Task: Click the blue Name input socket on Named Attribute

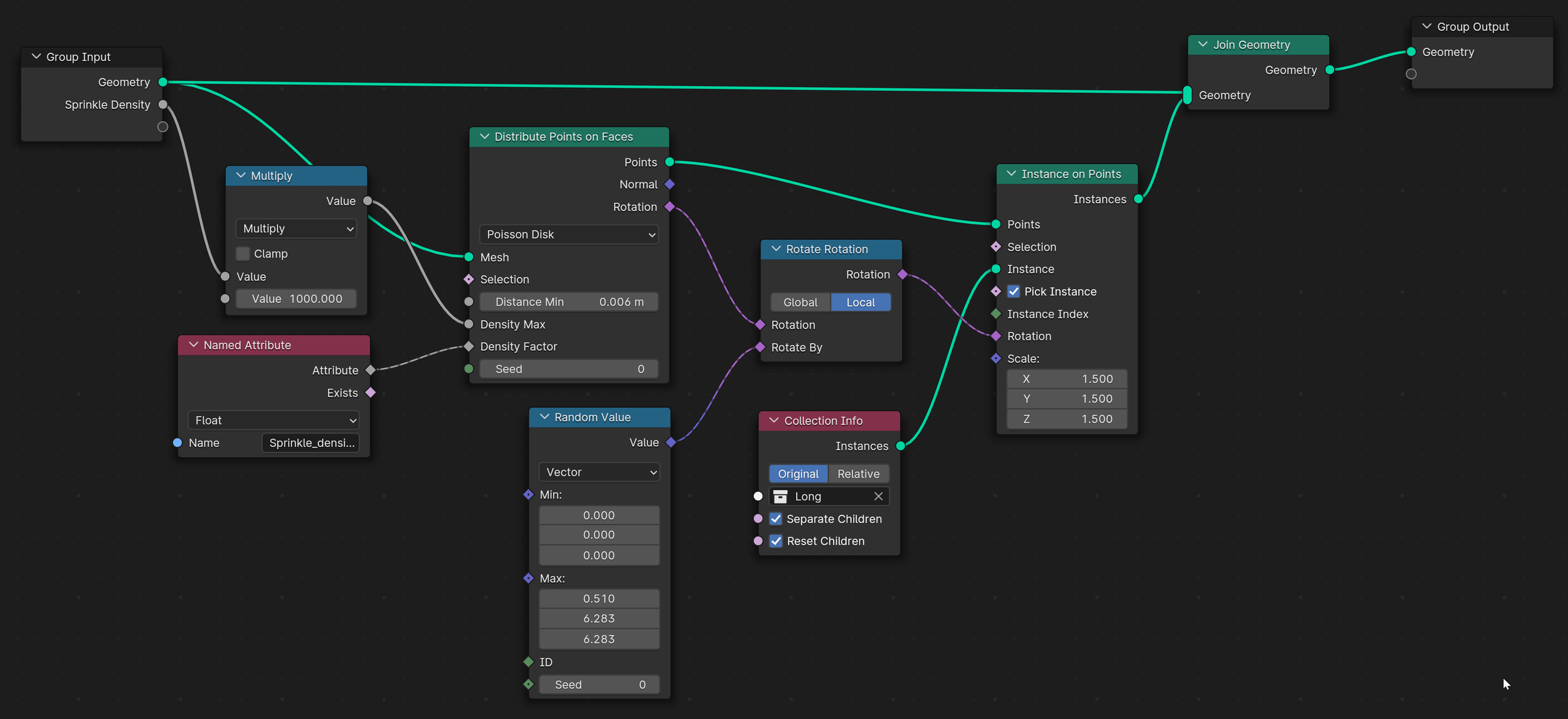Action: tap(177, 443)
